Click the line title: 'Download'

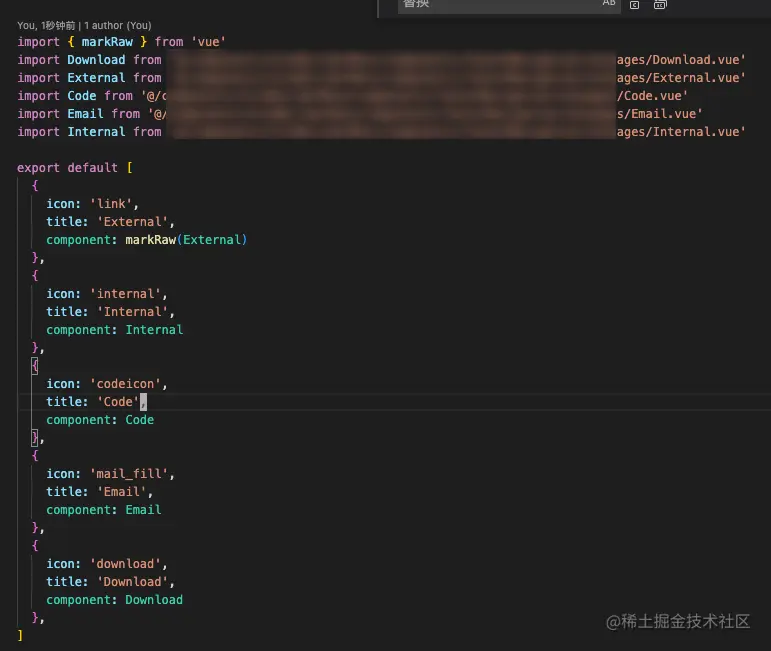pyautogui.click(x=110, y=582)
